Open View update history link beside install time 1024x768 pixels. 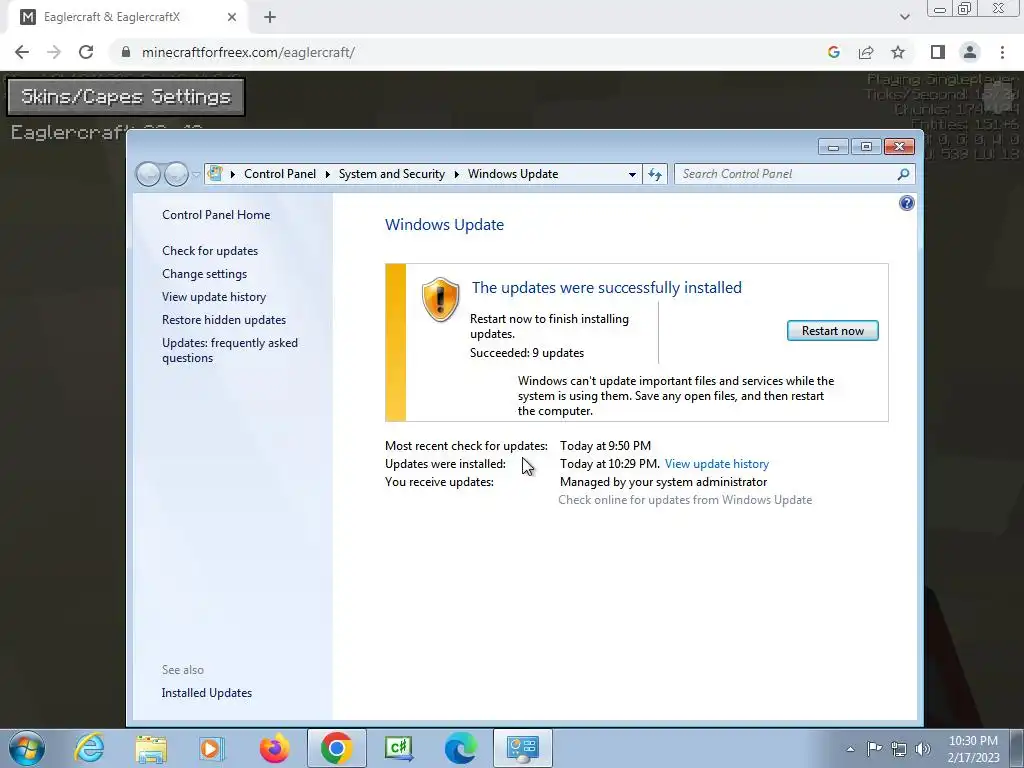pyautogui.click(x=716, y=464)
